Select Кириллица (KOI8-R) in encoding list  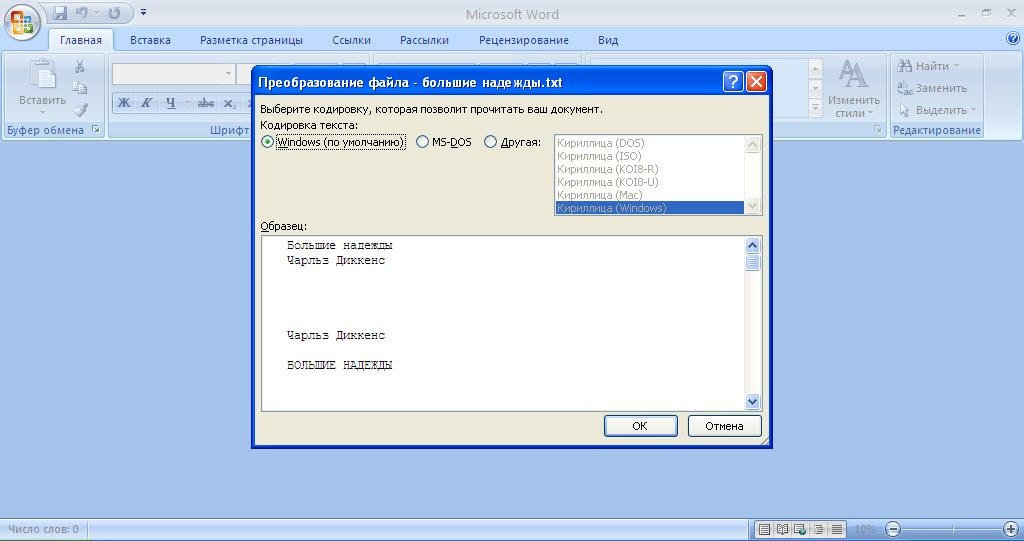(x=649, y=169)
